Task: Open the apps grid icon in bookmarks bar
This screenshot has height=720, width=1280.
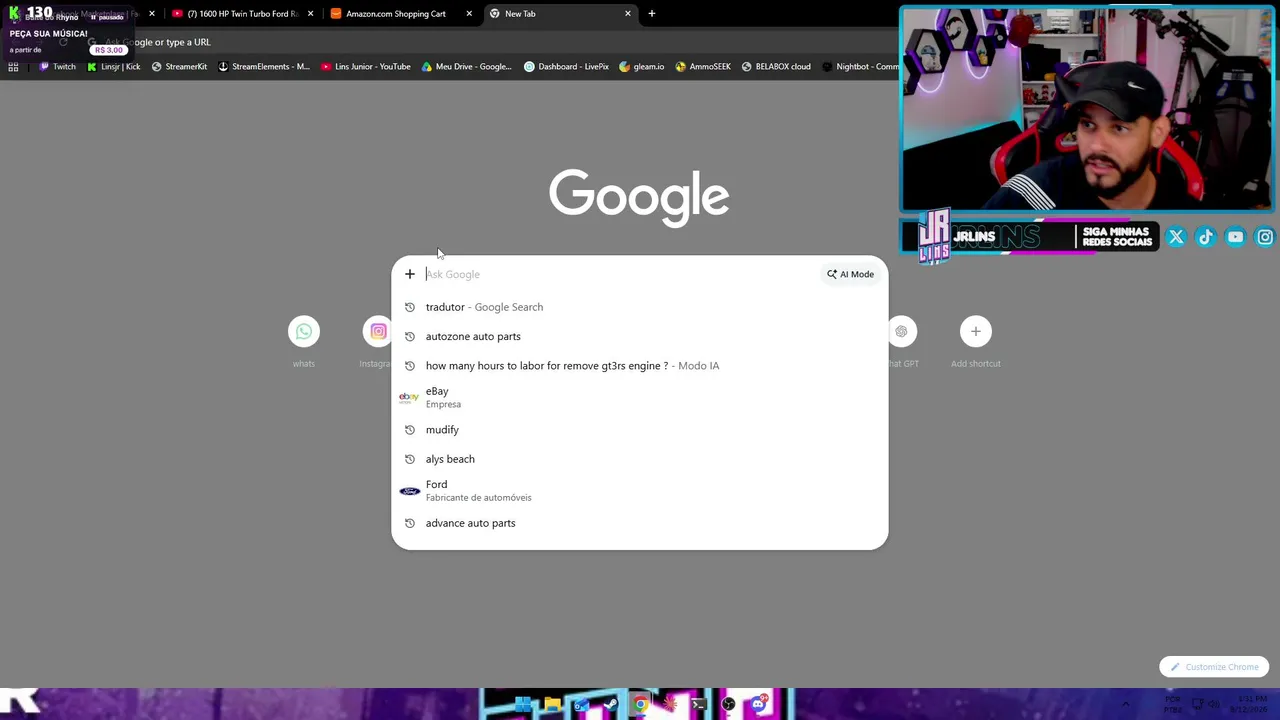Action: pos(13,67)
